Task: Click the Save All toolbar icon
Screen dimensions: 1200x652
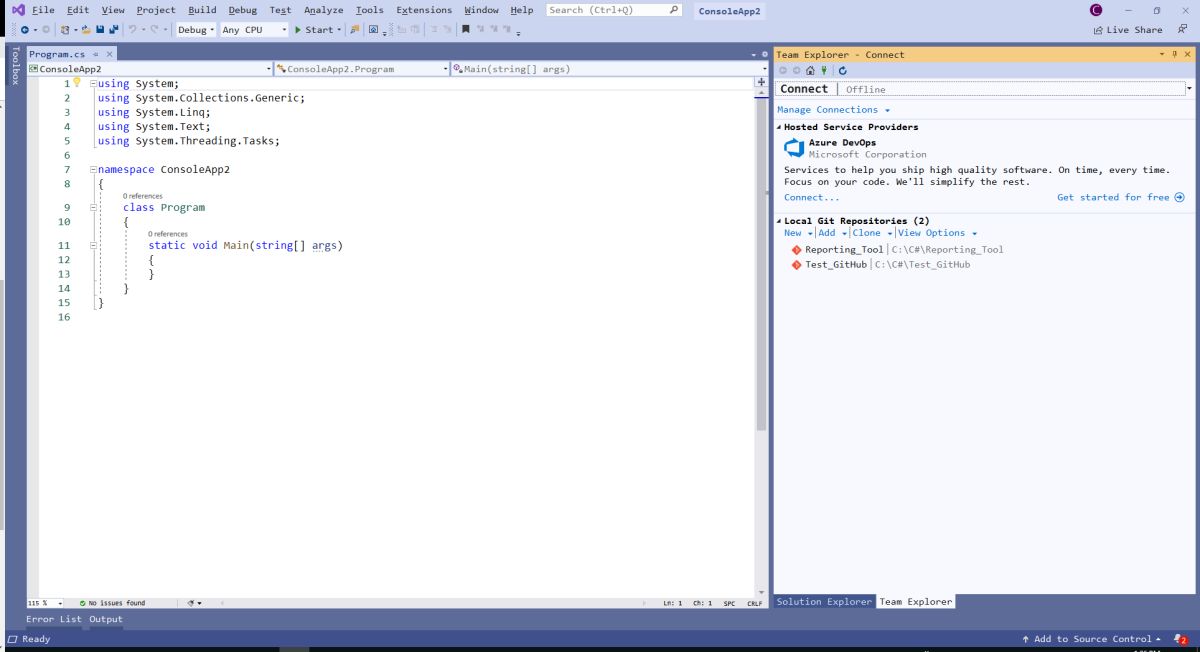Action: pyautogui.click(x=115, y=30)
